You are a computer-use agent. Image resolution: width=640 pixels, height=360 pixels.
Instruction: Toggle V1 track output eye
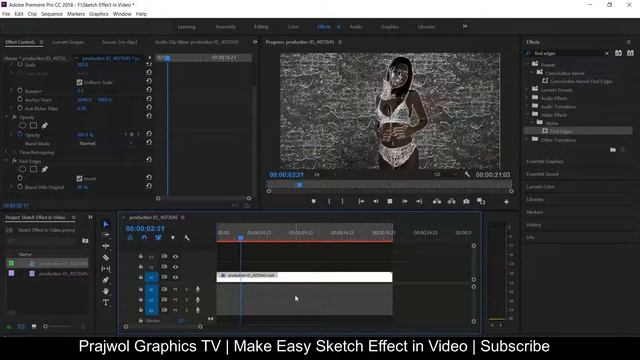point(176,277)
